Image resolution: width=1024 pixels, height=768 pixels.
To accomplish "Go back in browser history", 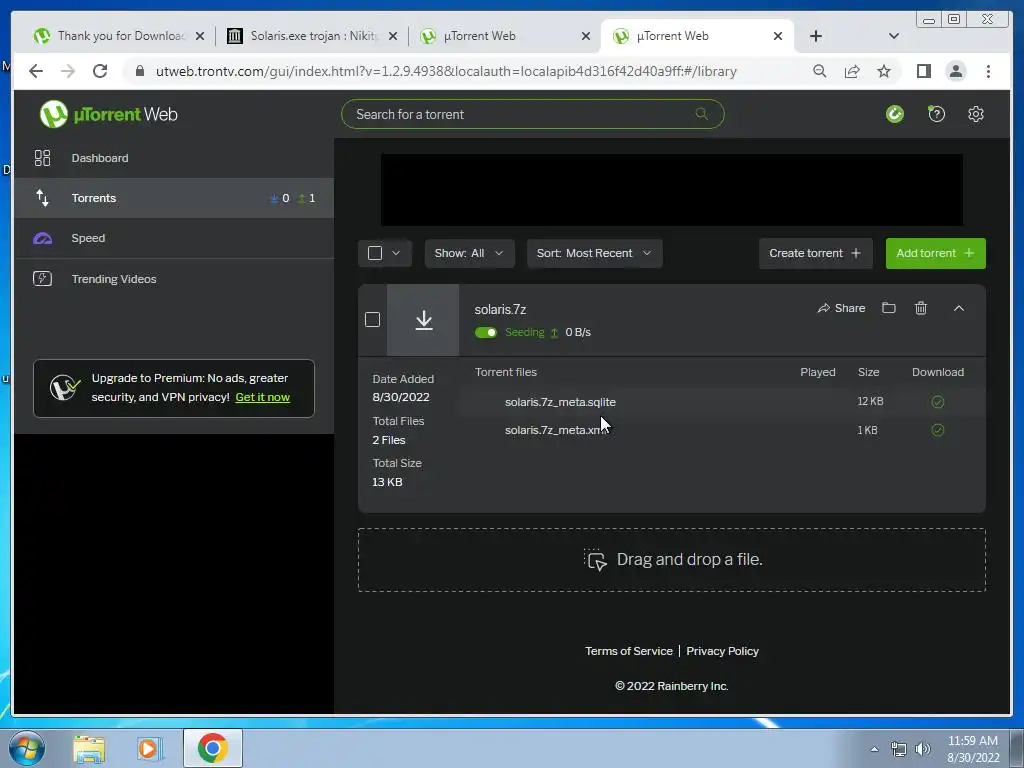I will [36, 71].
